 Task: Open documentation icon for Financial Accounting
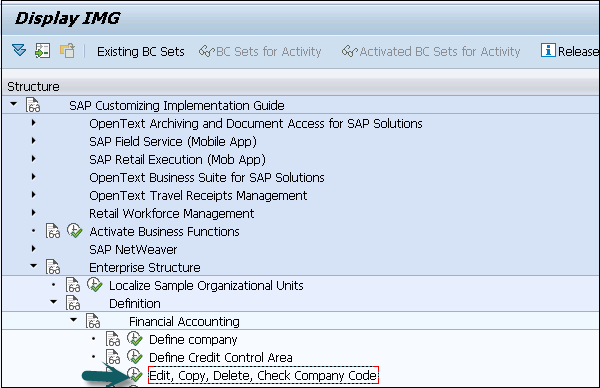click(93, 321)
